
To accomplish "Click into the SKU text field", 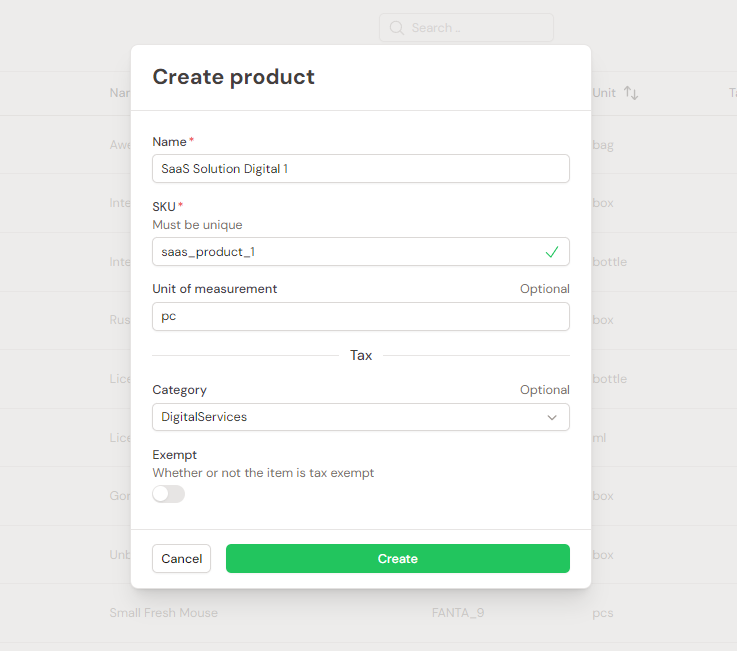I will pyautogui.click(x=361, y=252).
